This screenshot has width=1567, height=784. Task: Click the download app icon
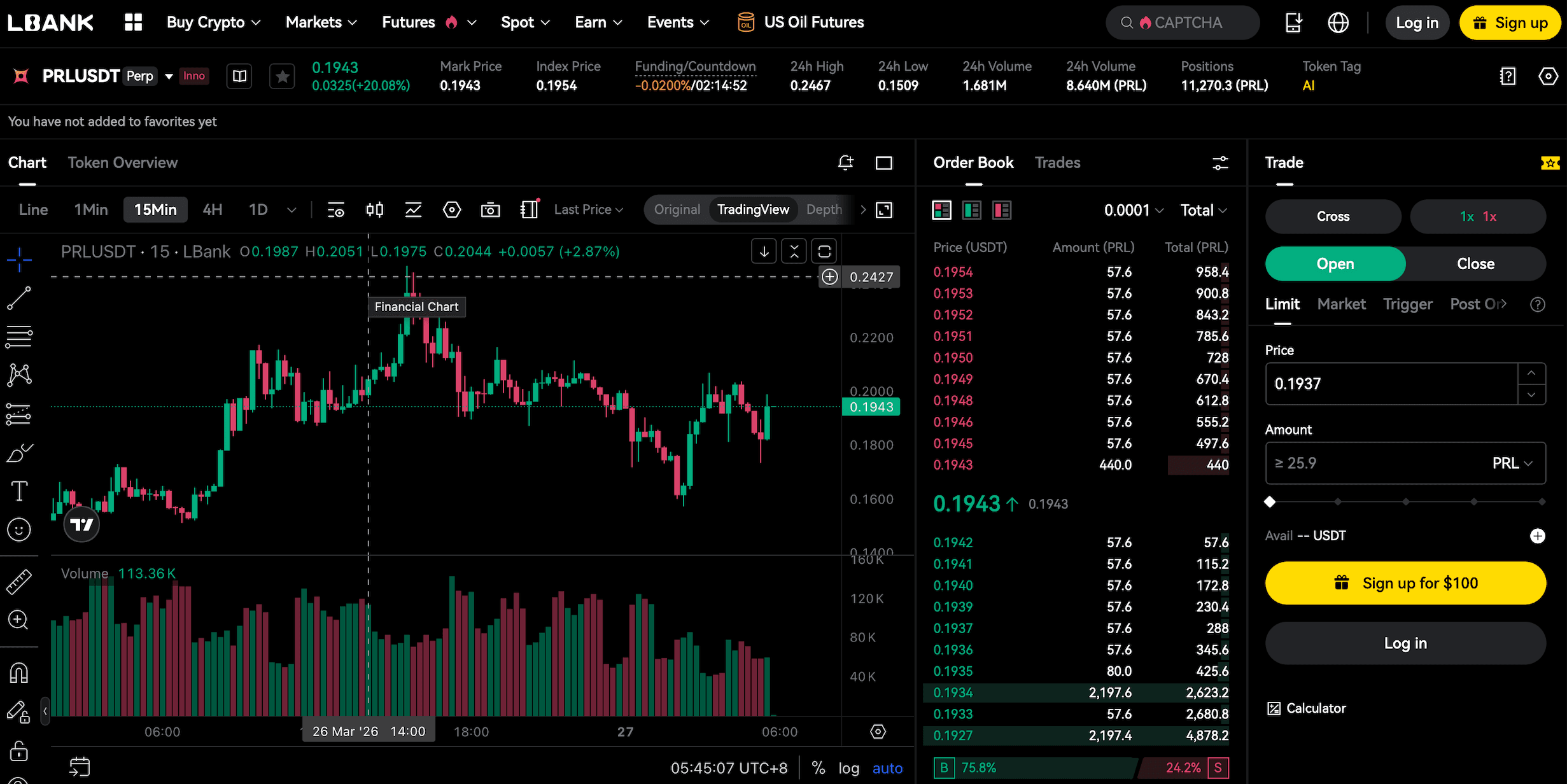click(x=1294, y=22)
